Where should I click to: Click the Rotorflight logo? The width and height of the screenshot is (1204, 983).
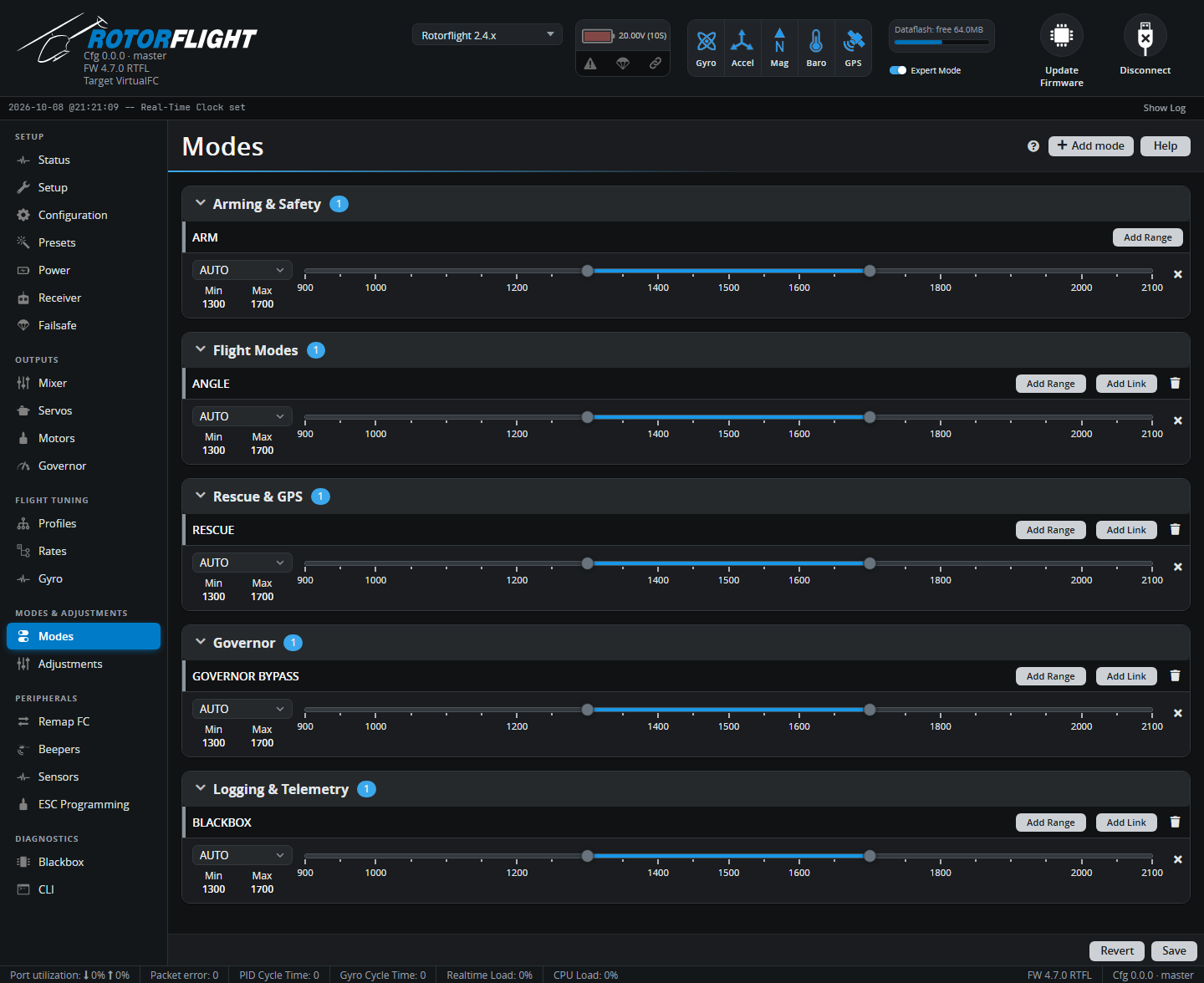[138, 38]
